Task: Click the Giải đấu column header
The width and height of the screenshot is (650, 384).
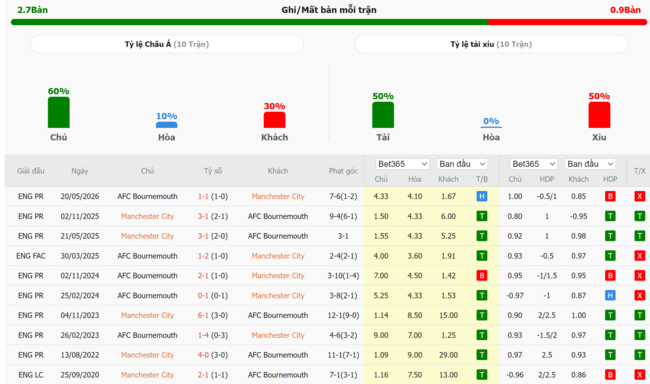Action: (x=31, y=171)
